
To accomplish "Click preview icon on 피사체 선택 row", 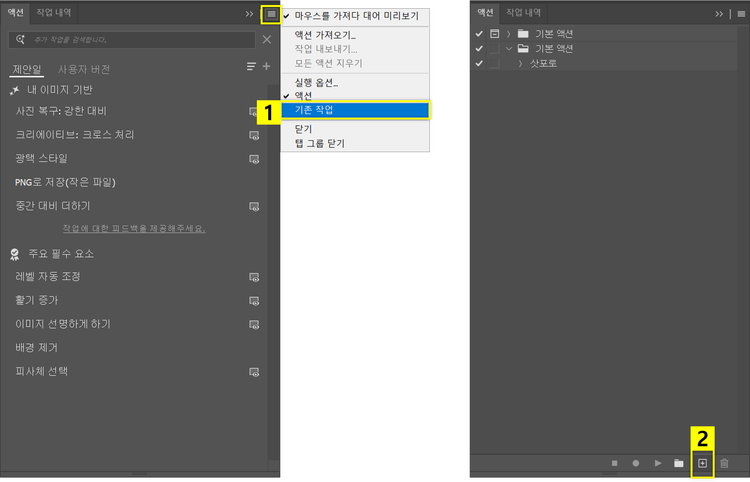I will tap(254, 372).
